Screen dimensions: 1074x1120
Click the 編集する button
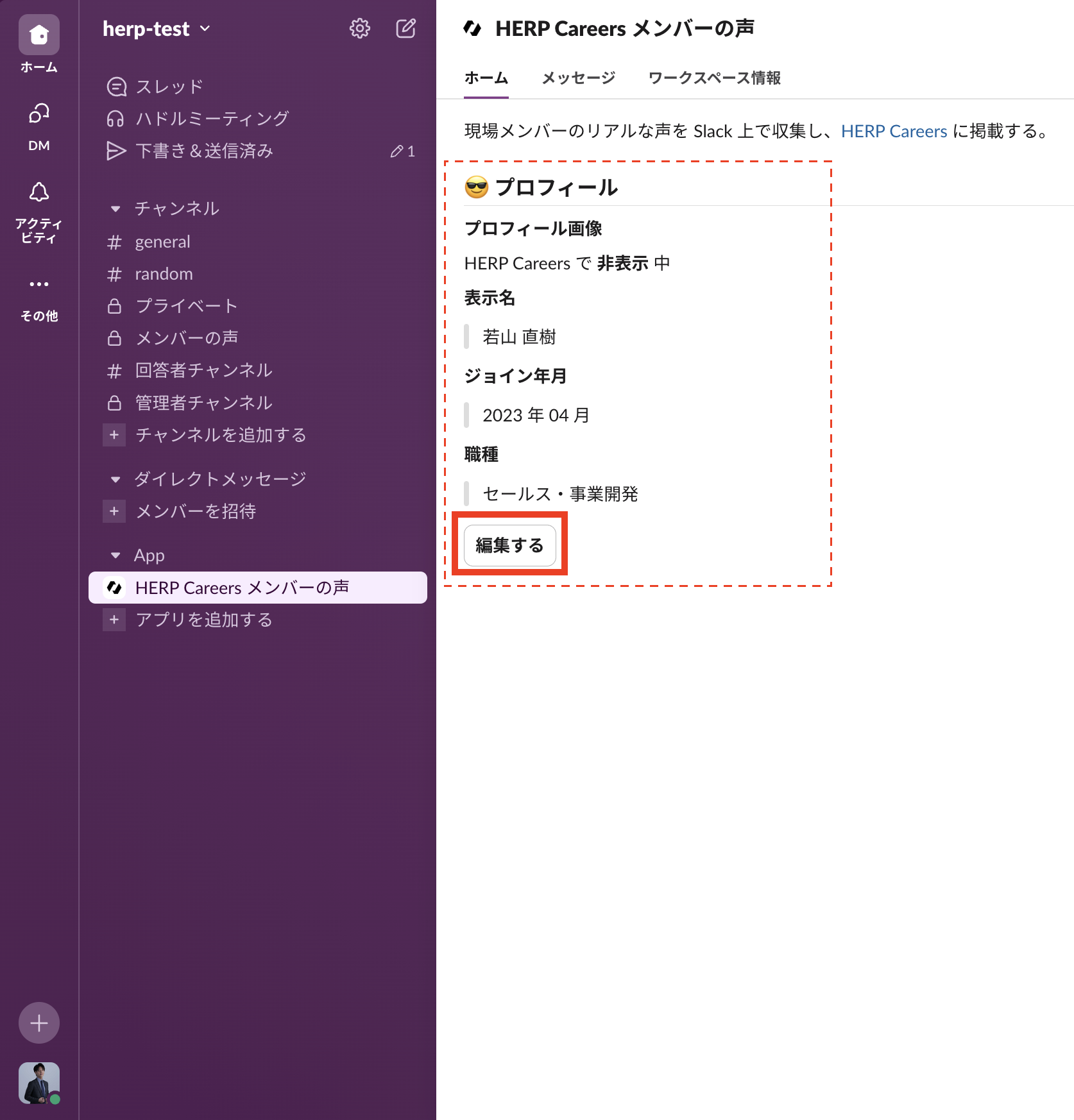510,545
